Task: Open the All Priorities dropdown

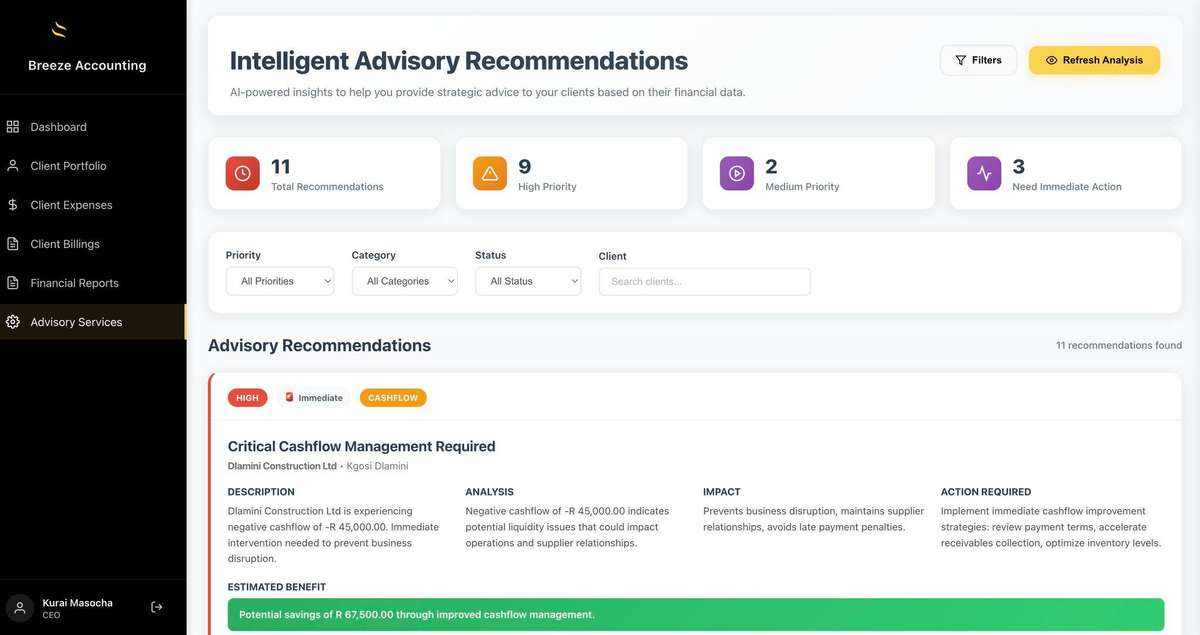Action: (280, 281)
